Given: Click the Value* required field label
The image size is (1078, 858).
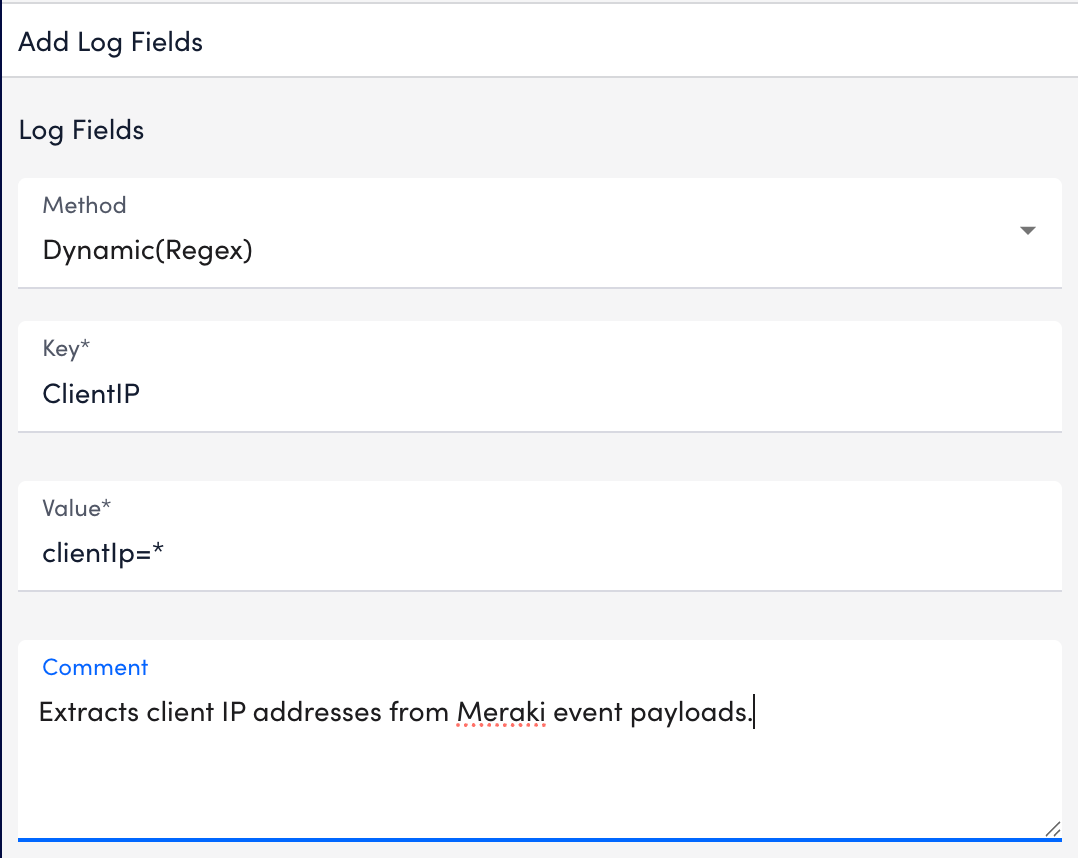Looking at the screenshot, I should click(x=77, y=508).
